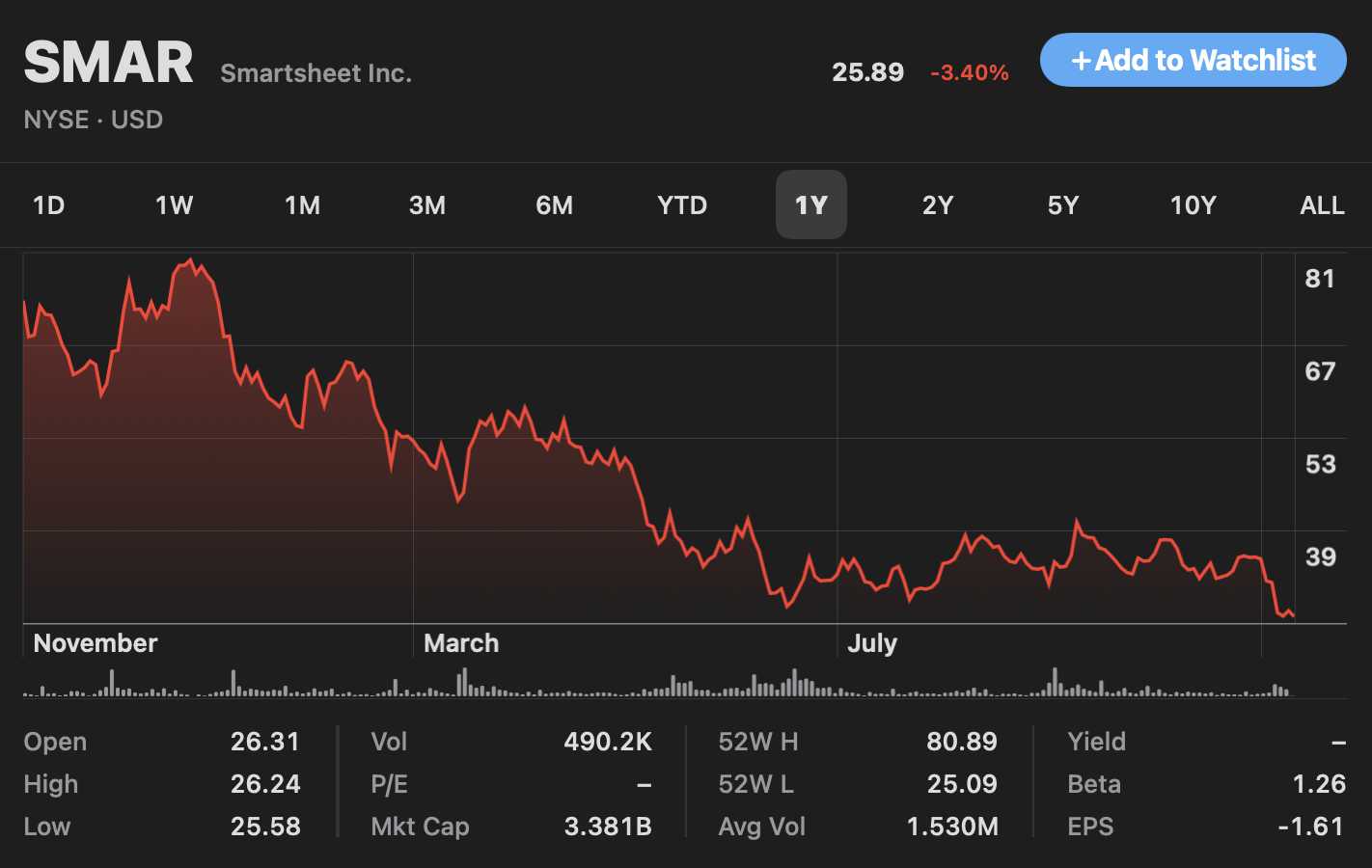This screenshot has width=1372, height=868.
Task: Select the 3M chart range
Action: [x=427, y=205]
